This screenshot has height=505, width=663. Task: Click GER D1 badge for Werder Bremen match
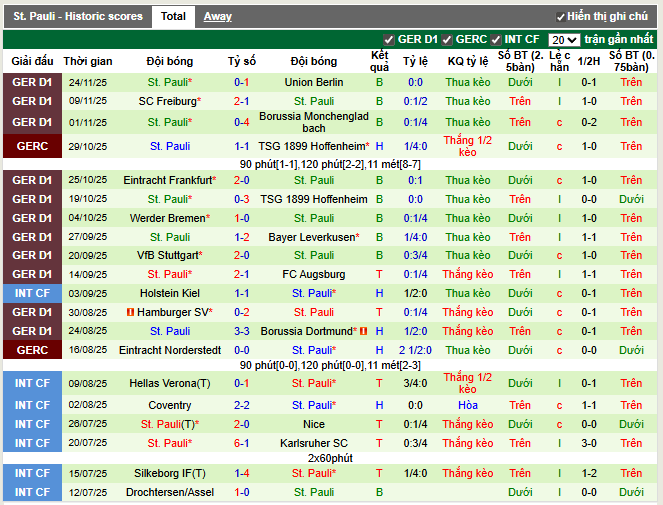[x=32, y=218]
